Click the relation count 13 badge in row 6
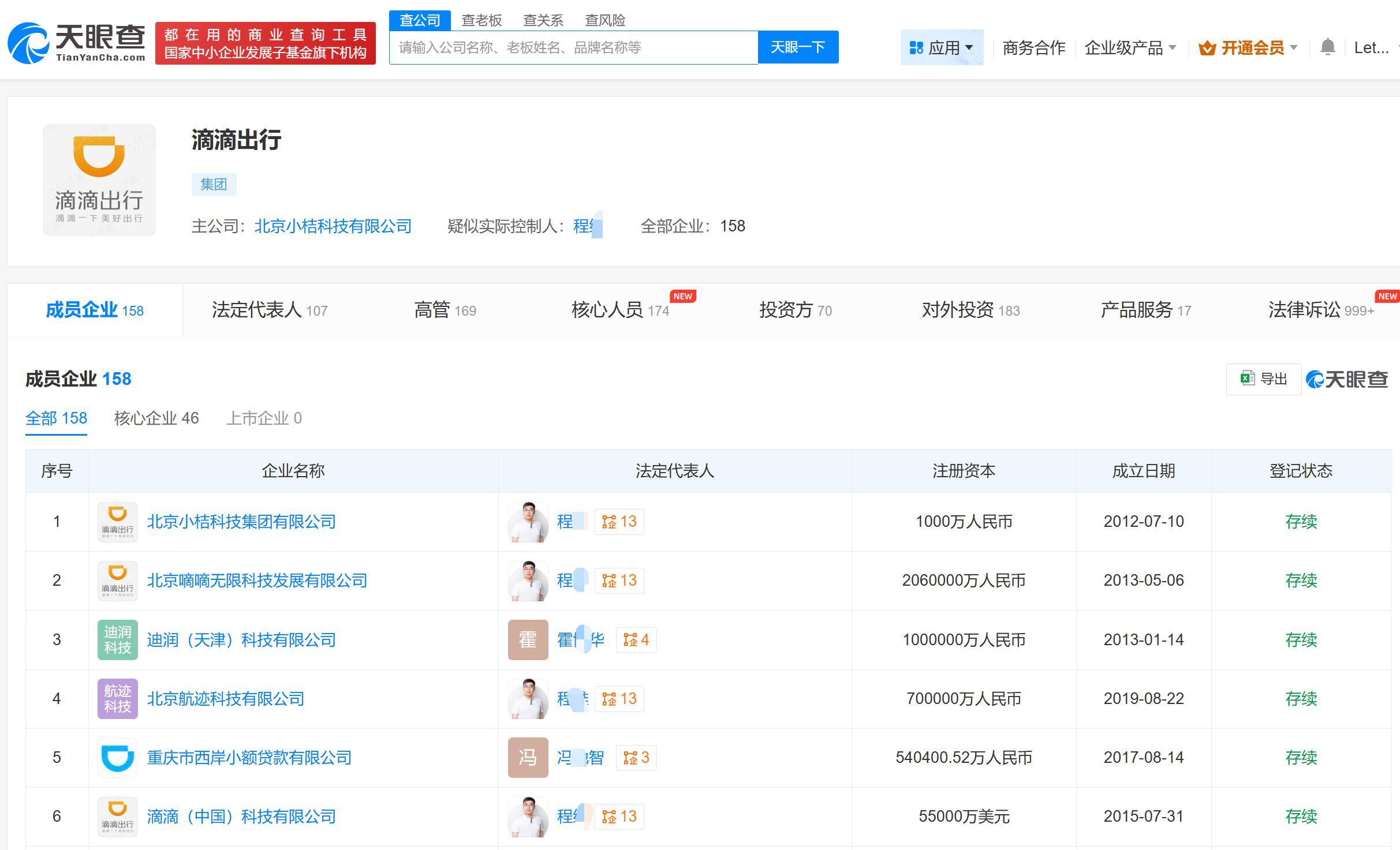The width and height of the screenshot is (1400, 850). (x=619, y=817)
